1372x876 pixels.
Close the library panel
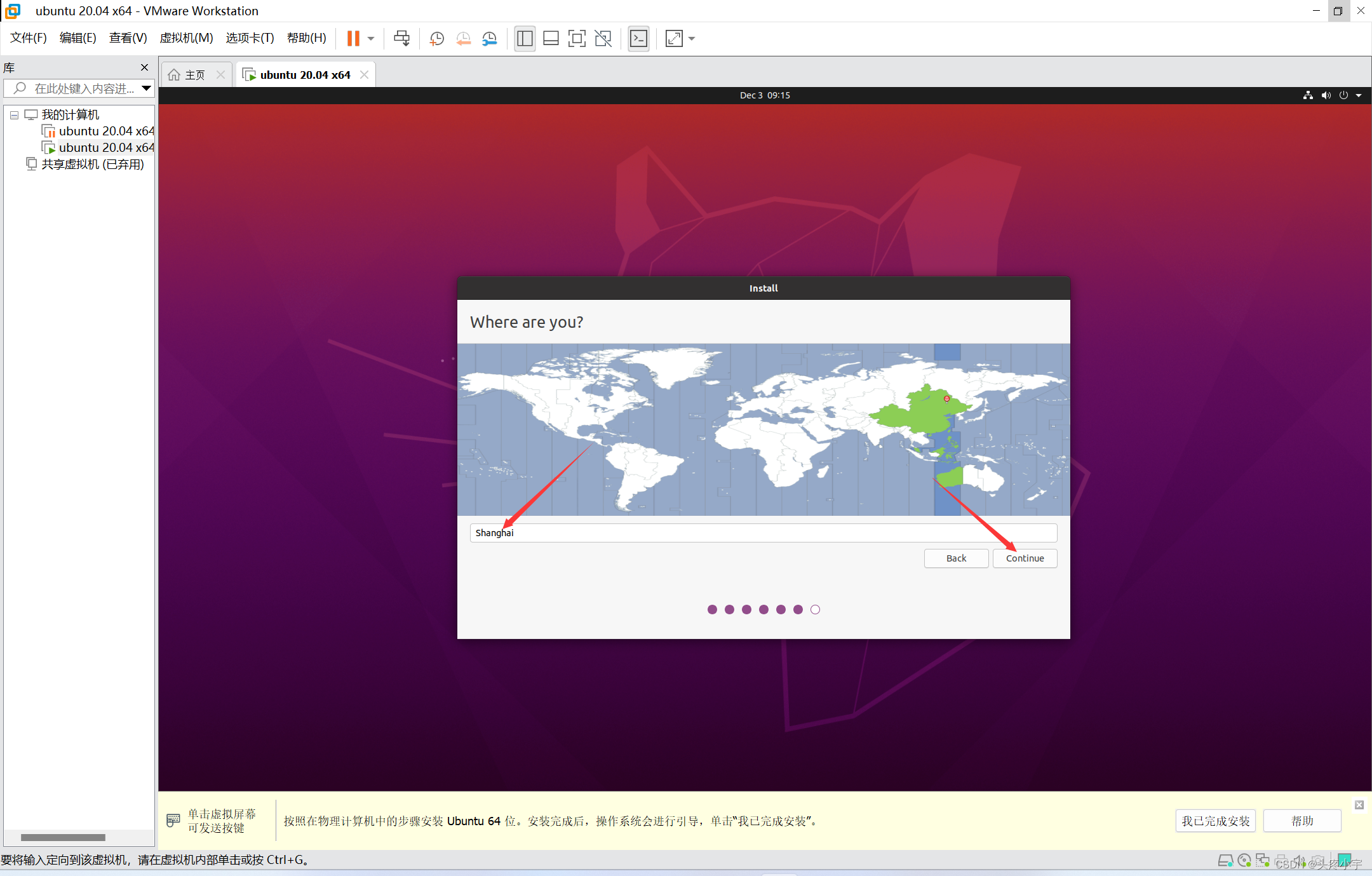tap(144, 67)
